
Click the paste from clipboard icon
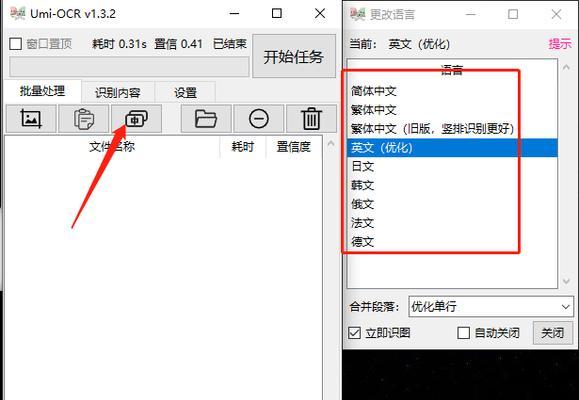tap(84, 119)
